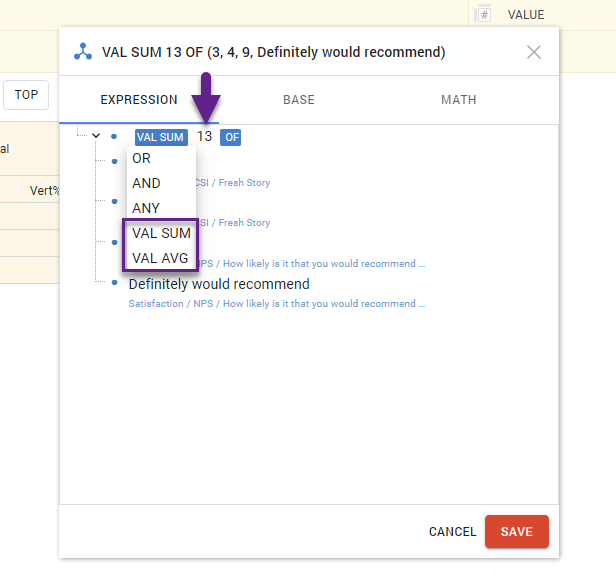
Task: Click the TOP button behind the dialog
Action: 26,95
